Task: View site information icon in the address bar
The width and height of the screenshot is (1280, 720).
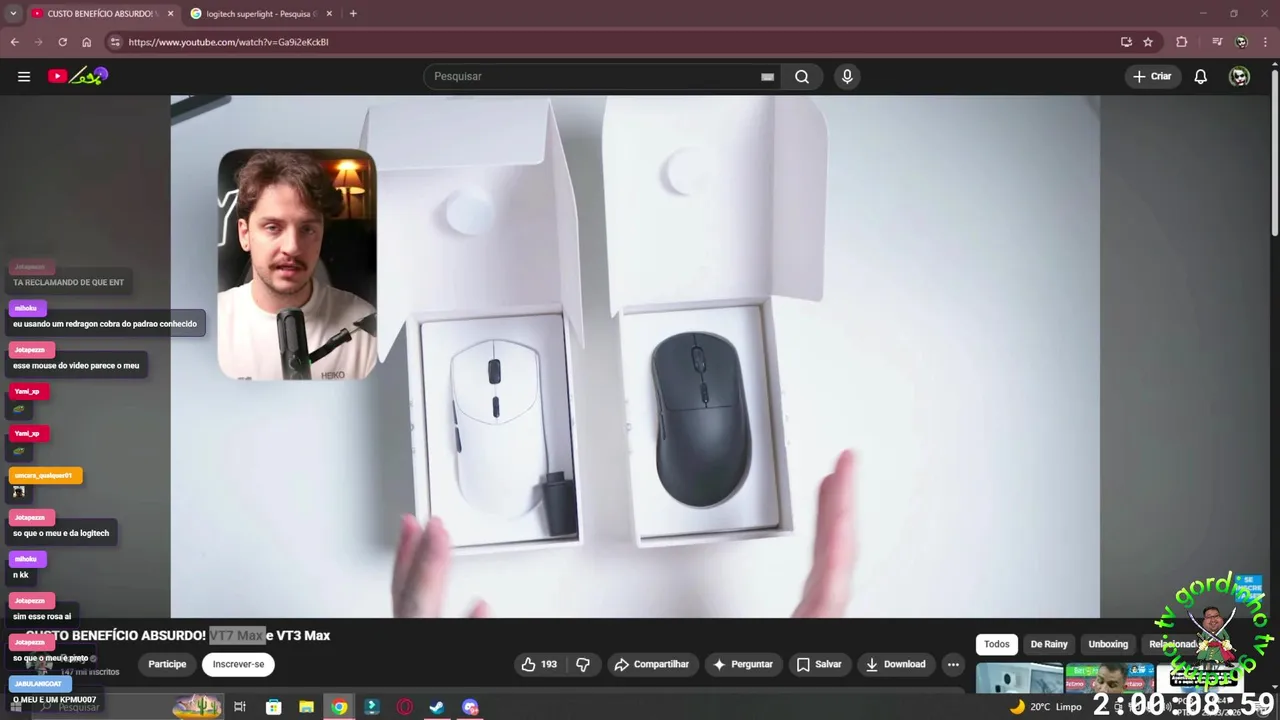Action: tap(115, 42)
